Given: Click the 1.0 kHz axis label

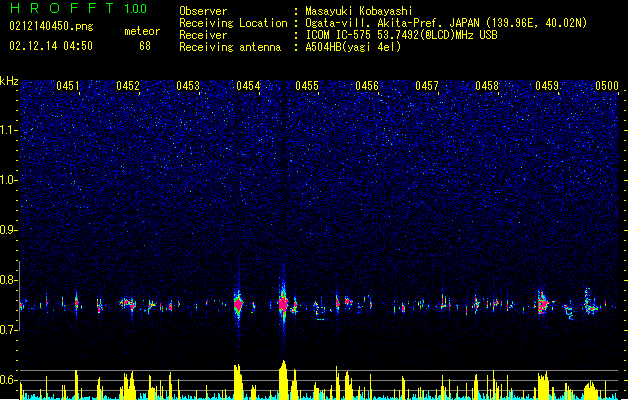Looking at the screenshot, I should pyautogui.click(x=8, y=180).
